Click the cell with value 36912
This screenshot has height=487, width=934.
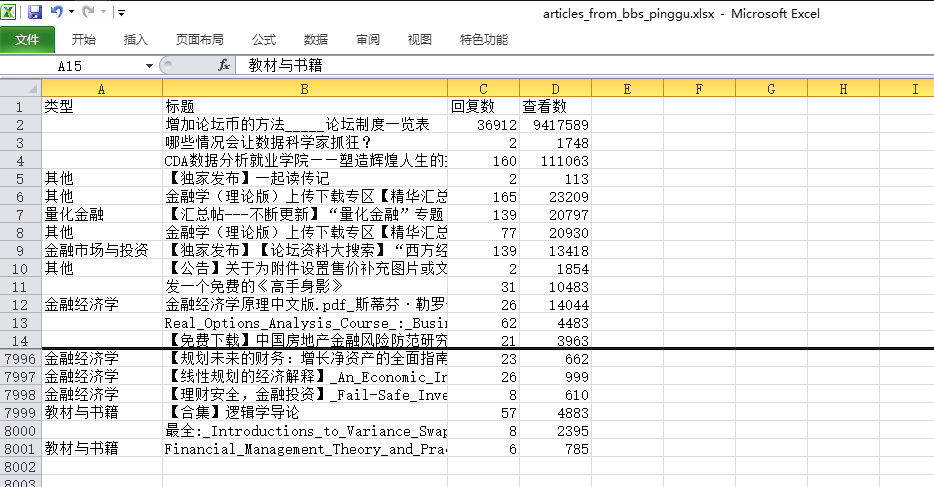[483, 124]
